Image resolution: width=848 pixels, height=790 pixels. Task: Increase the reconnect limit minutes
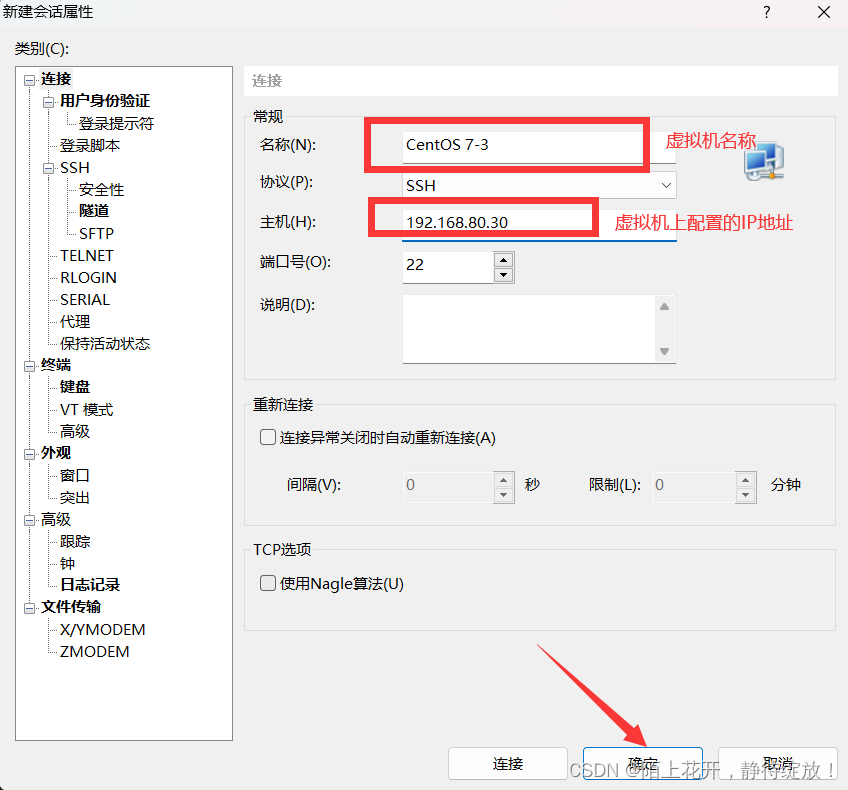[x=746, y=480]
